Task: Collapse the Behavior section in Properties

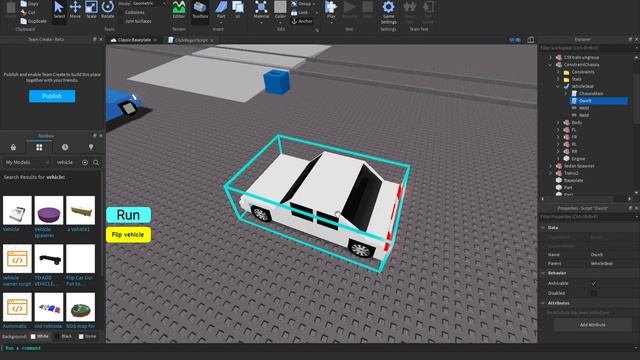Action: pyautogui.click(x=543, y=273)
